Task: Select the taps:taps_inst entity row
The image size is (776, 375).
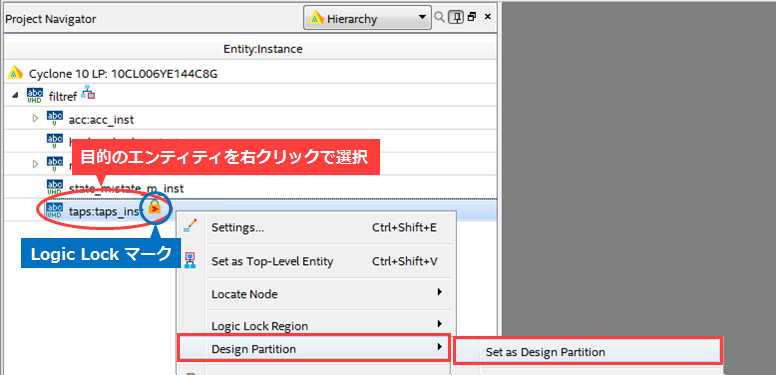Action: (249, 210)
